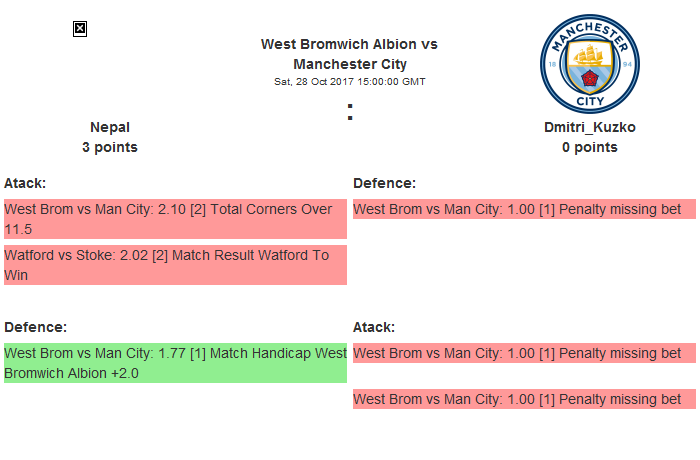Click Dmitri_Kuzko's 0 points score
The width and height of the screenshot is (700, 460).
tap(590, 147)
